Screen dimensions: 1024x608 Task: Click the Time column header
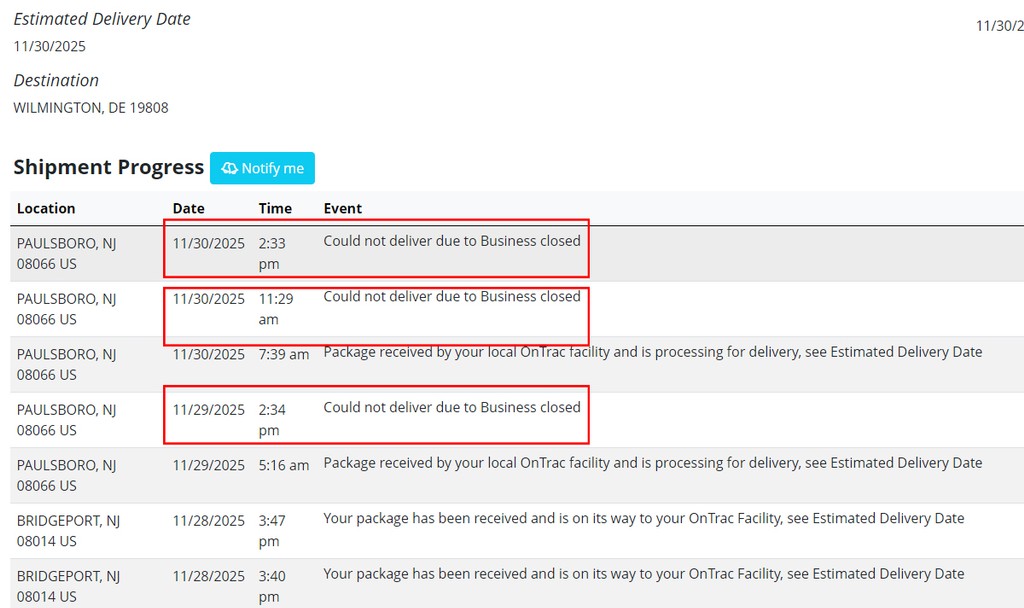pyautogui.click(x=275, y=208)
